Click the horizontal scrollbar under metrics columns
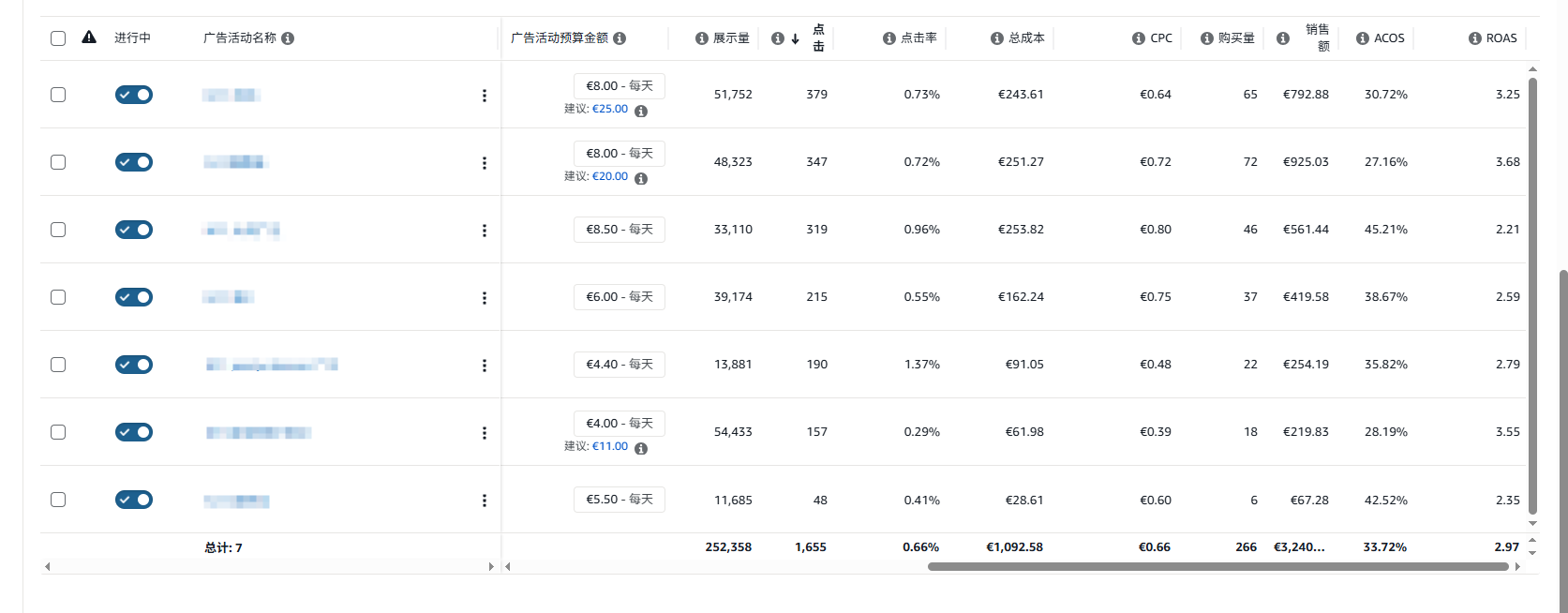The height and width of the screenshot is (613, 1568). pos(1217,566)
